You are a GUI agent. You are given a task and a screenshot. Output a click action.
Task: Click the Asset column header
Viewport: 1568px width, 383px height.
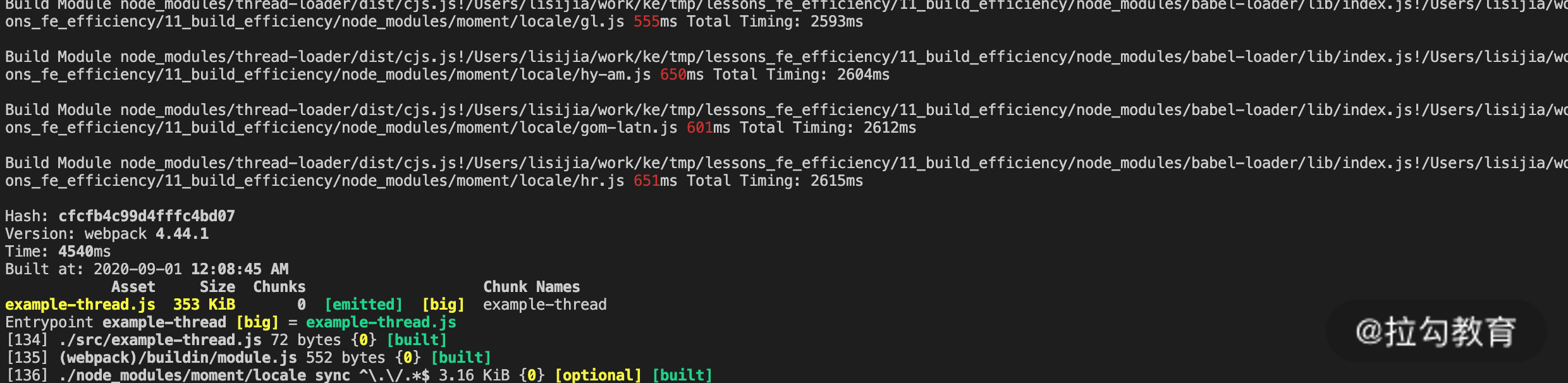point(133,287)
